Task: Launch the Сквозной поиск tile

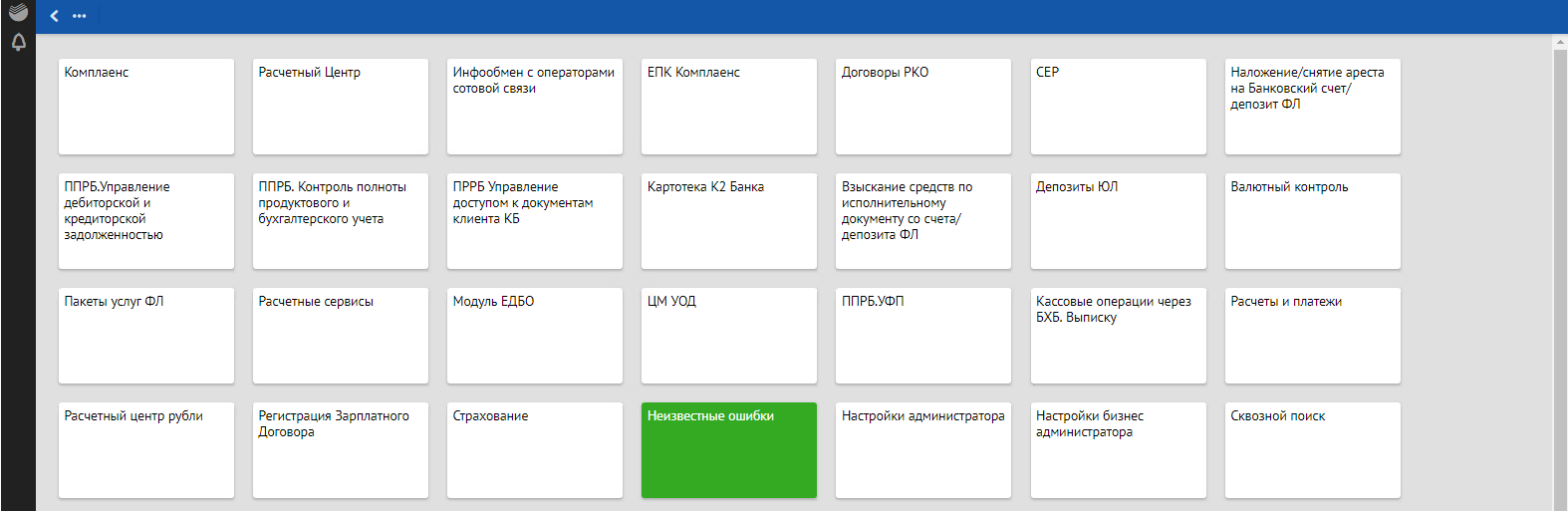Action: click(x=1312, y=450)
